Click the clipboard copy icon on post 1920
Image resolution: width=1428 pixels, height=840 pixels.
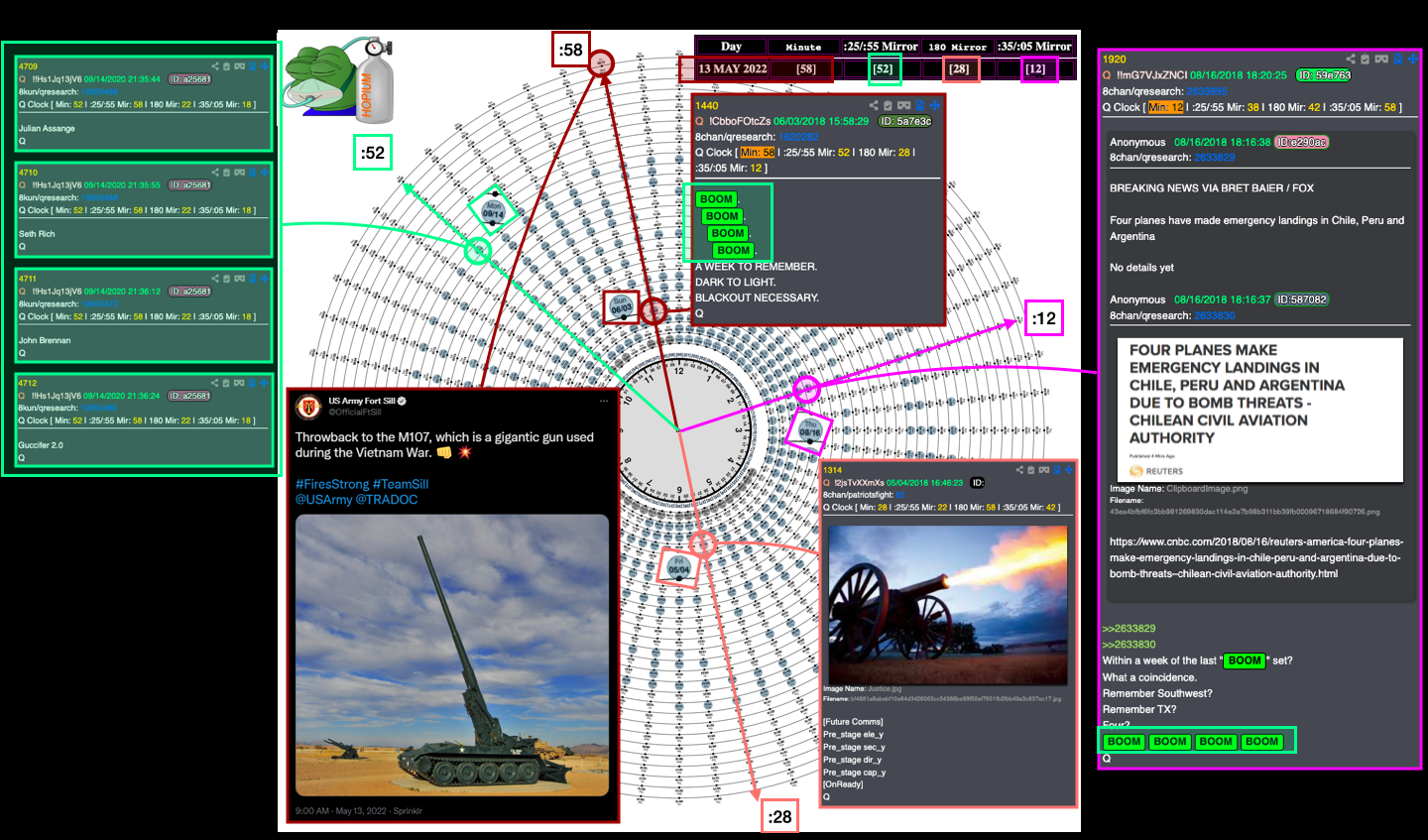coord(1365,59)
